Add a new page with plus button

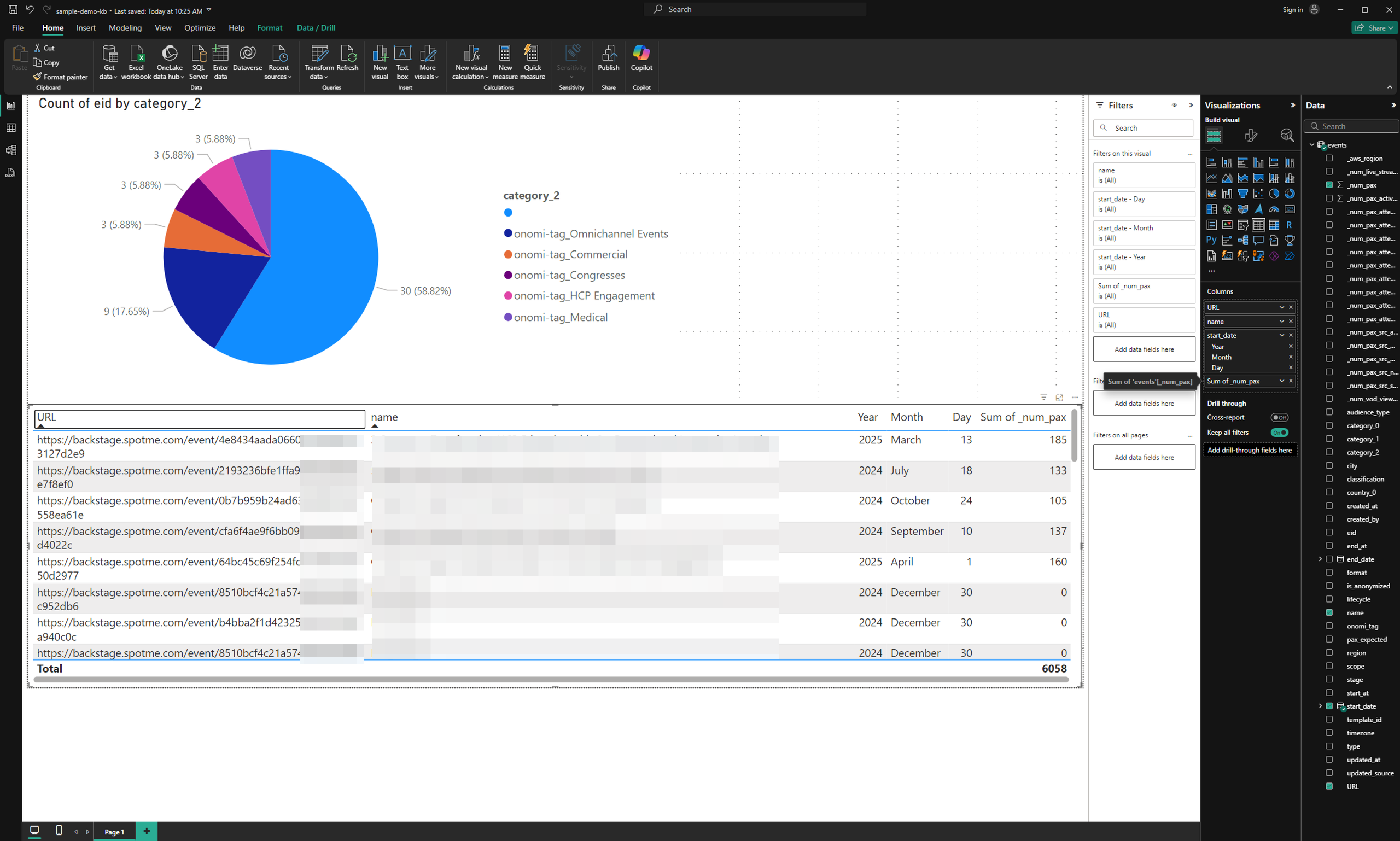coord(147,831)
